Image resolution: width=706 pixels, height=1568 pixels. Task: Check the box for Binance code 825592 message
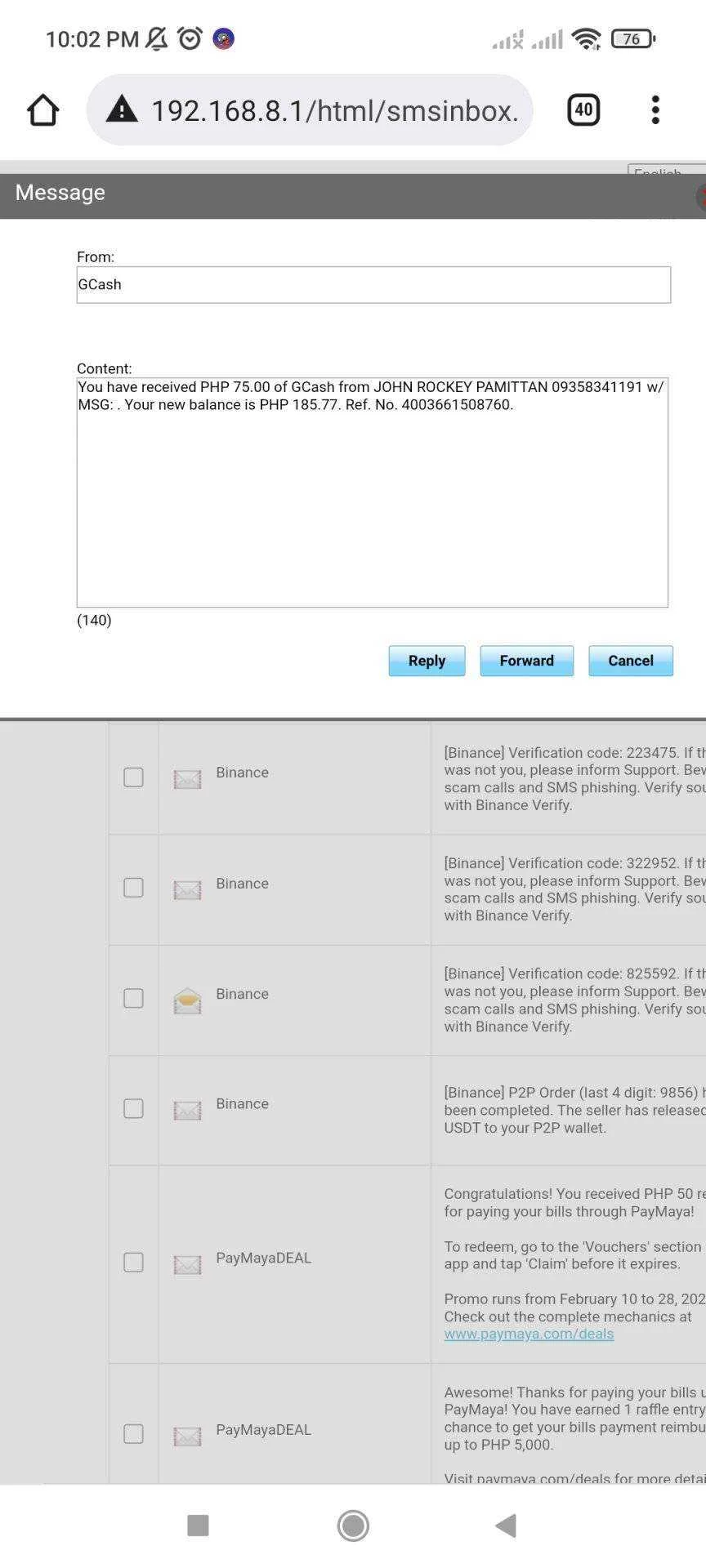pos(133,998)
